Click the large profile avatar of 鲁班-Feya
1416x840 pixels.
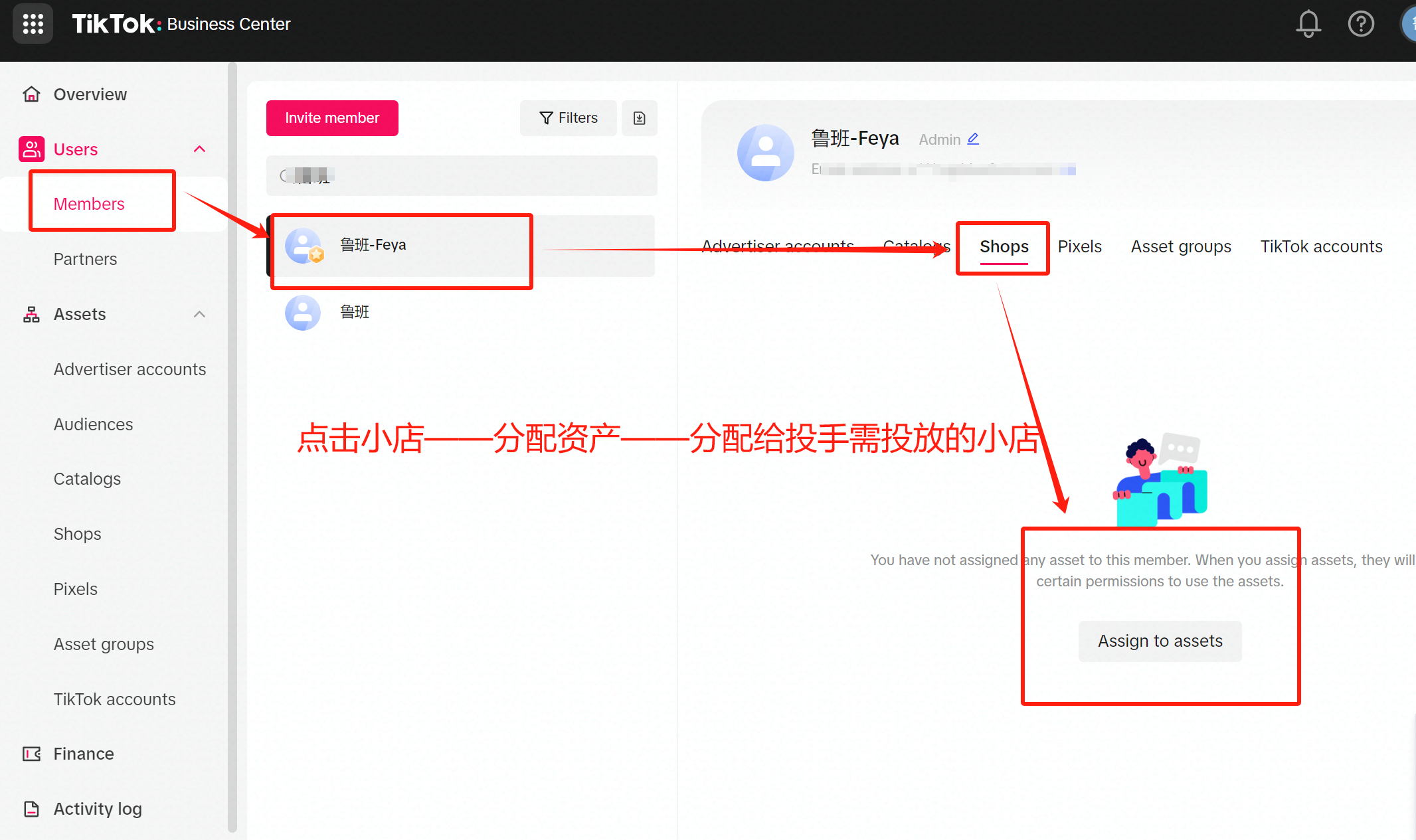click(766, 153)
